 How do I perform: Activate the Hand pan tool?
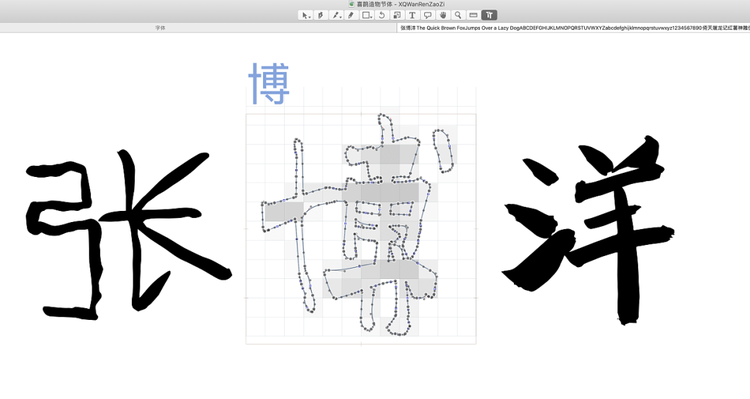point(443,15)
